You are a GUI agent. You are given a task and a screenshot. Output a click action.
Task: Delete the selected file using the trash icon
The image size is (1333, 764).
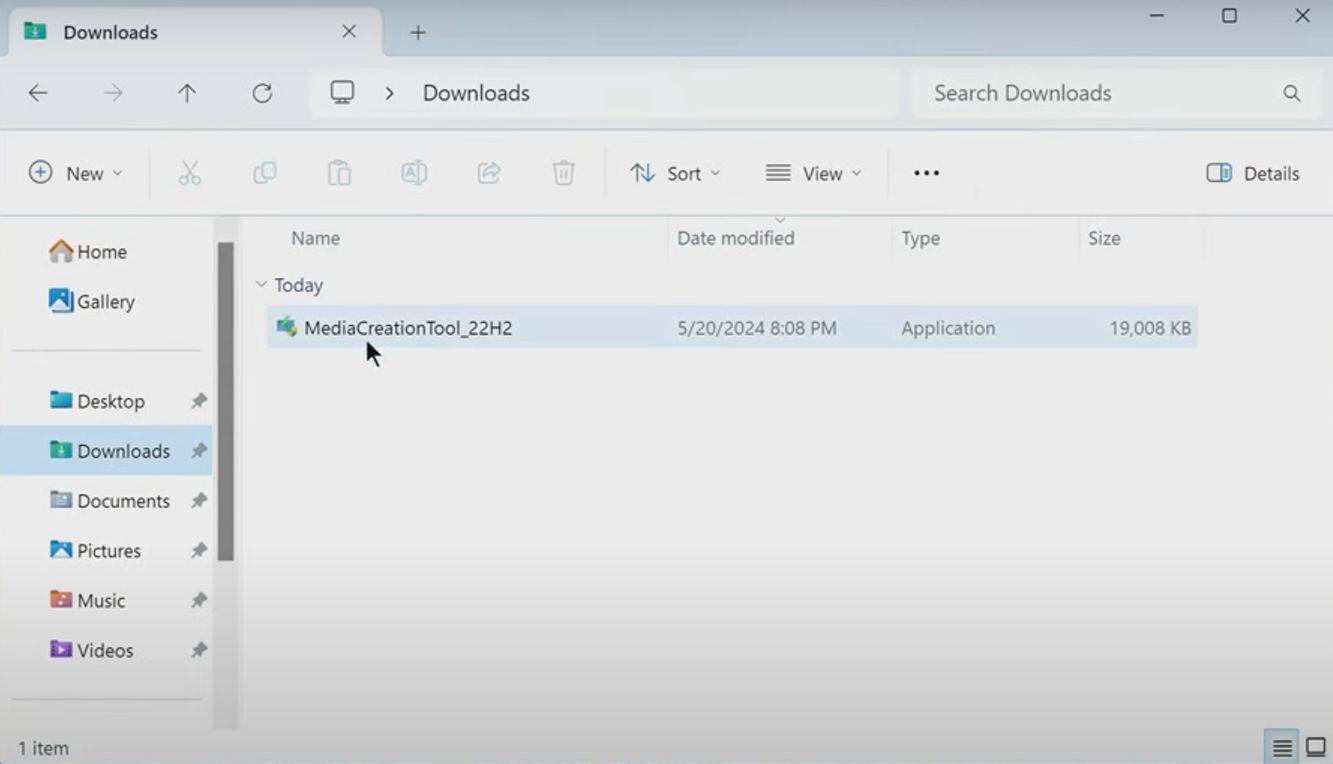[563, 172]
